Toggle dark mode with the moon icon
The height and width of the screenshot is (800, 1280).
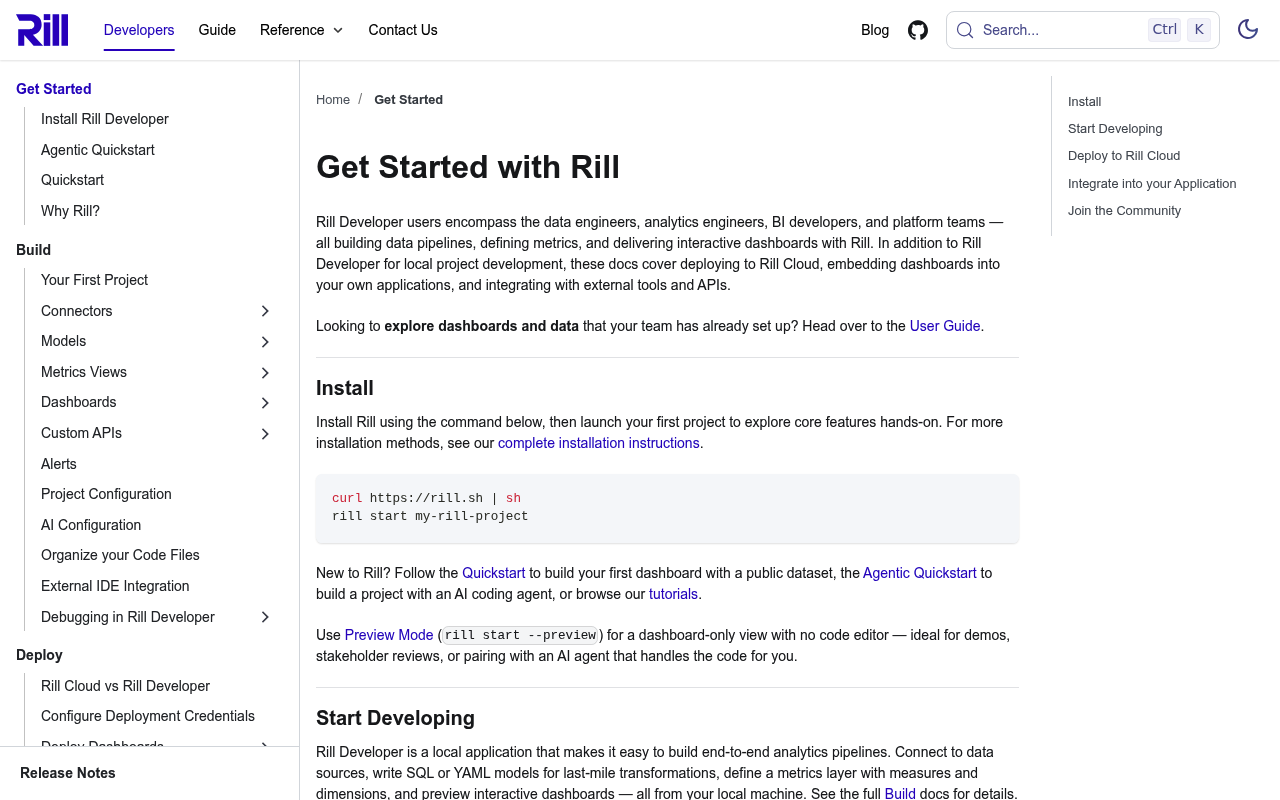[1248, 29]
